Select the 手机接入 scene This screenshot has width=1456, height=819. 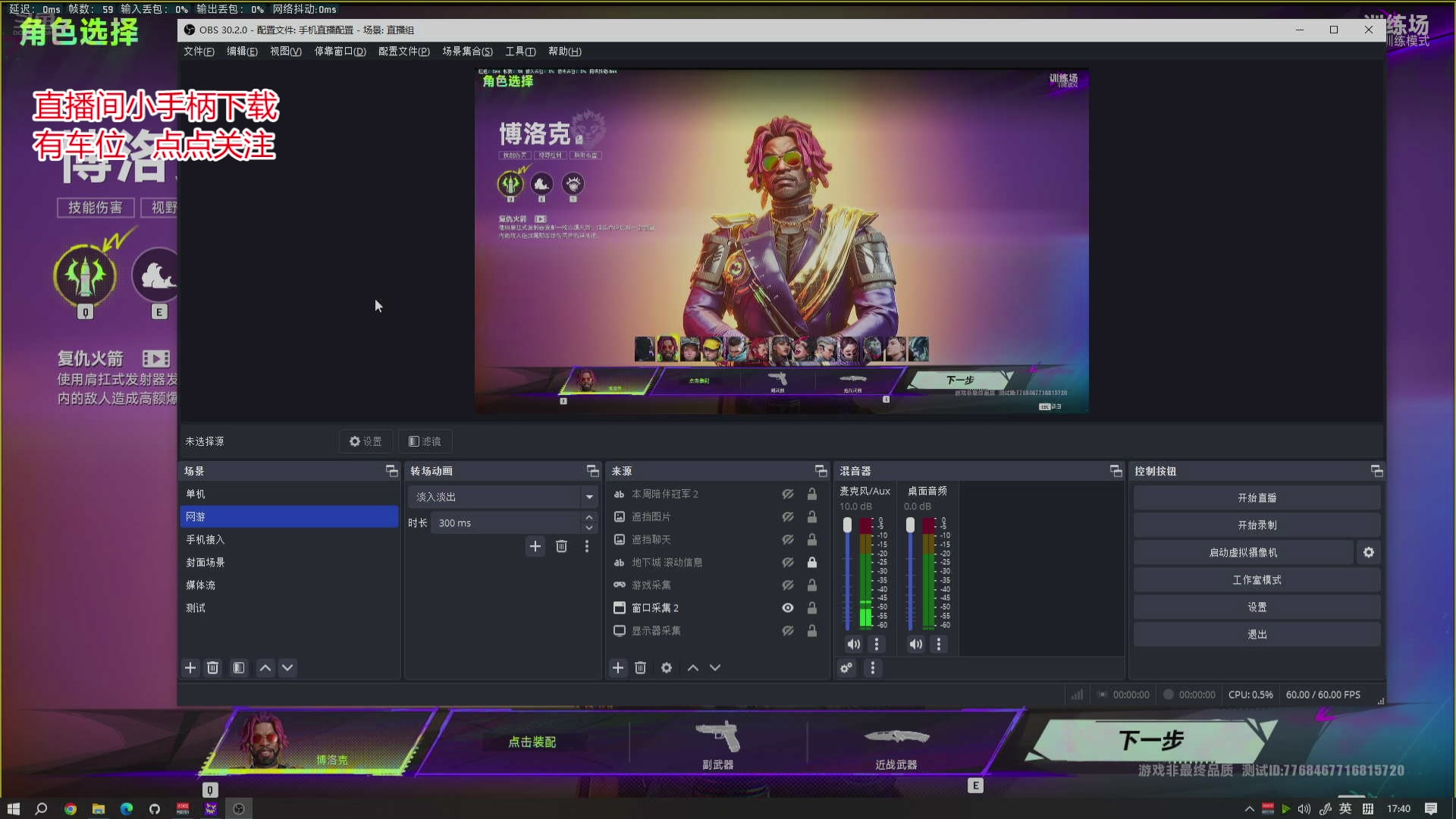pos(289,540)
